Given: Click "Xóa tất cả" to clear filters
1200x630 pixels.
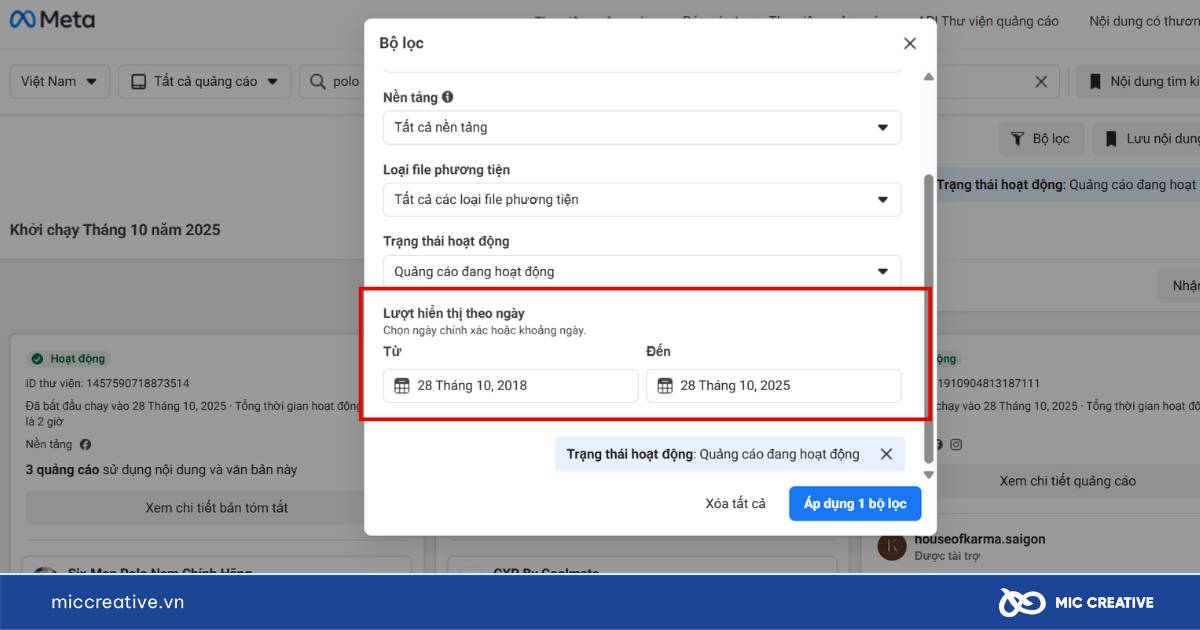Looking at the screenshot, I should coord(735,503).
